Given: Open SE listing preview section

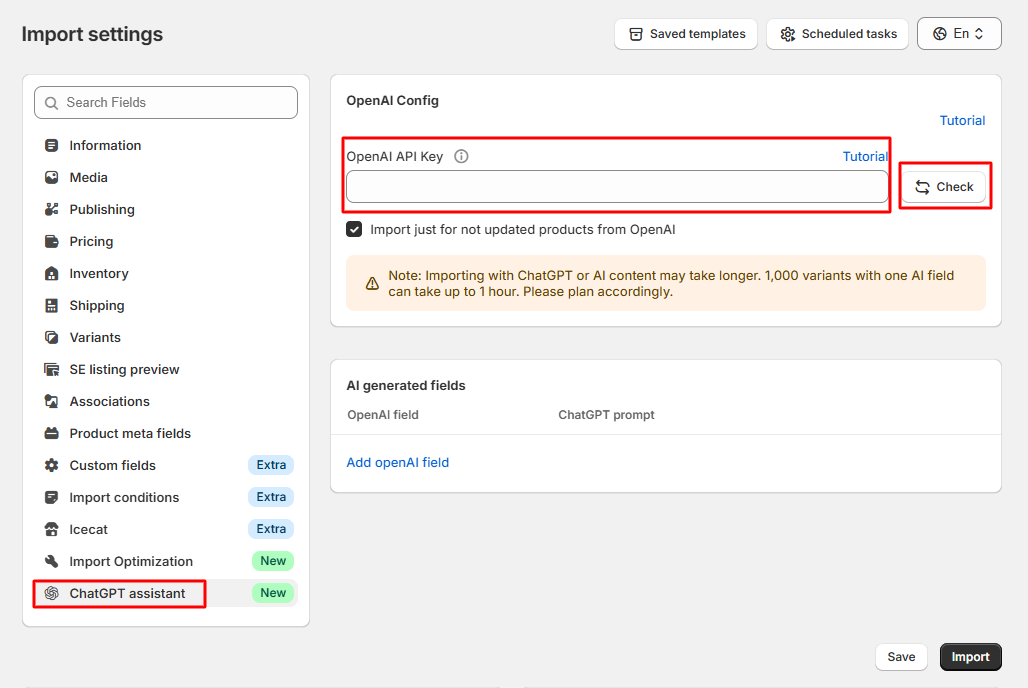Looking at the screenshot, I should click(166, 370).
